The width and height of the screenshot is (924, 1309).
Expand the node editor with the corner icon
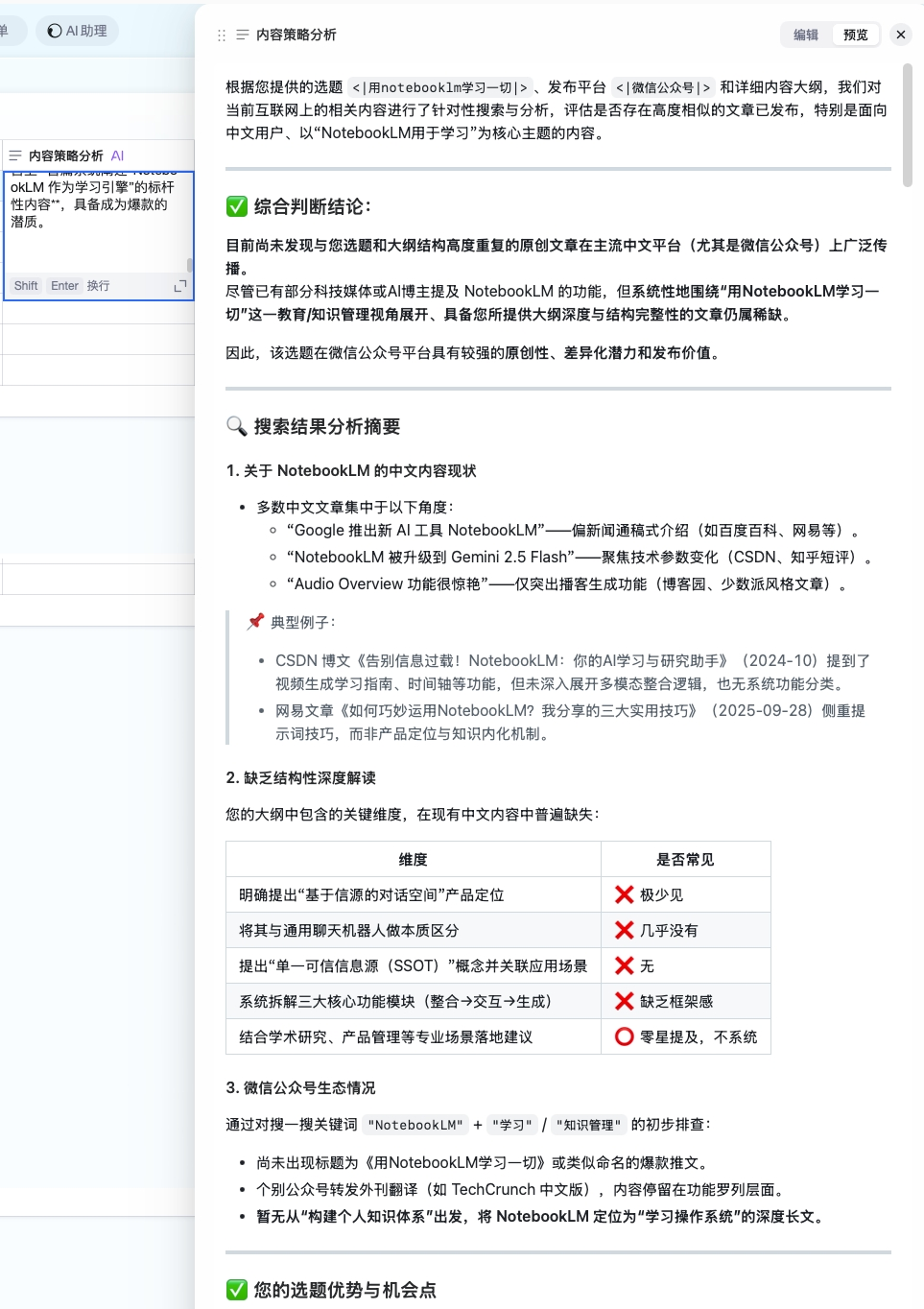(x=179, y=286)
